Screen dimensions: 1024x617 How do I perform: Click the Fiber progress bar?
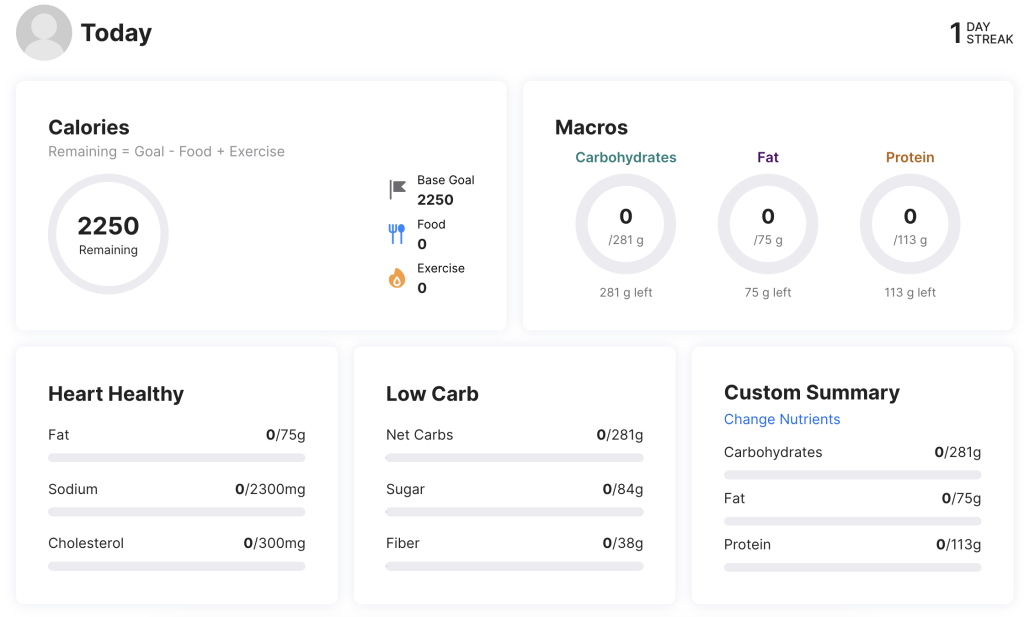point(514,566)
